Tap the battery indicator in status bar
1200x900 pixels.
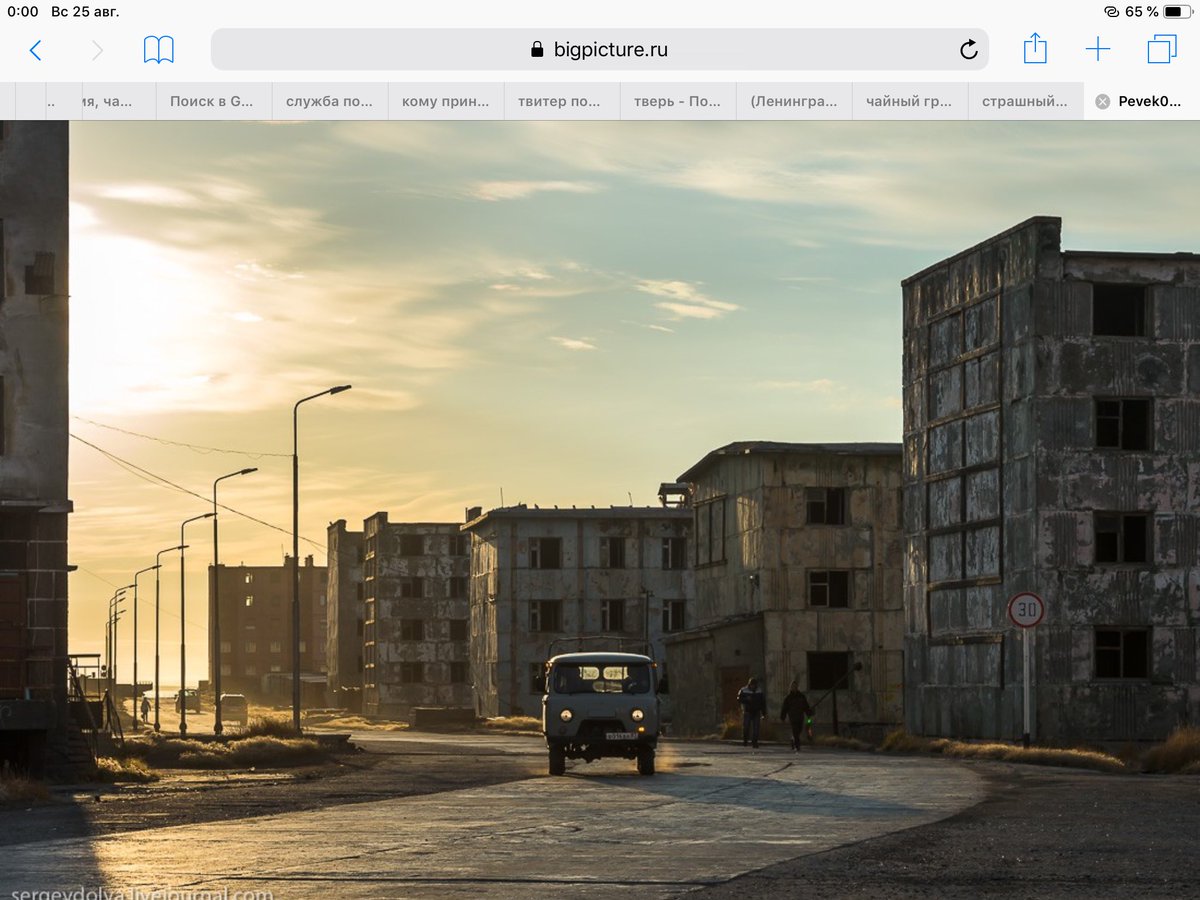click(1178, 12)
